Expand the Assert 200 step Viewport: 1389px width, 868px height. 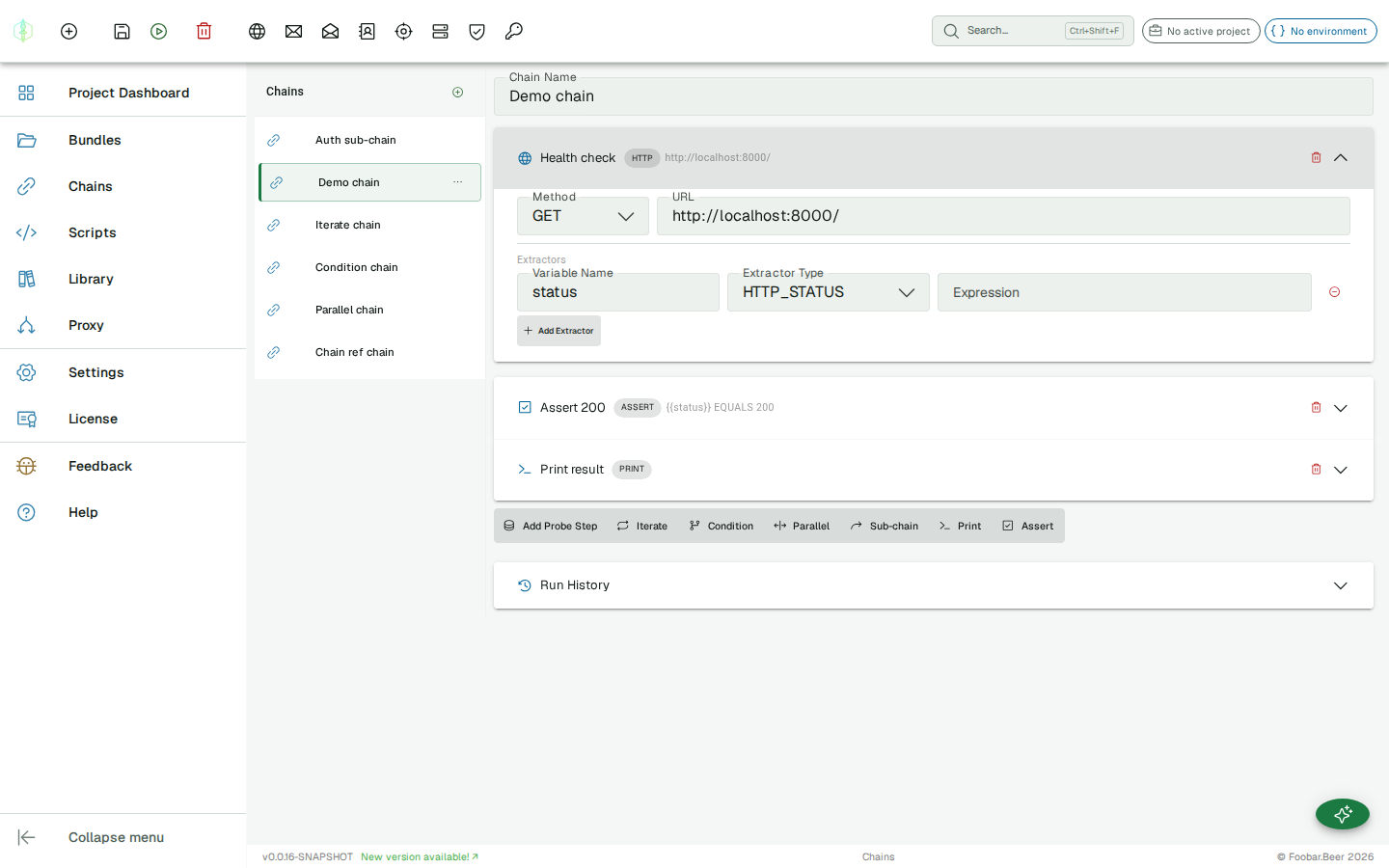pyautogui.click(x=1341, y=408)
